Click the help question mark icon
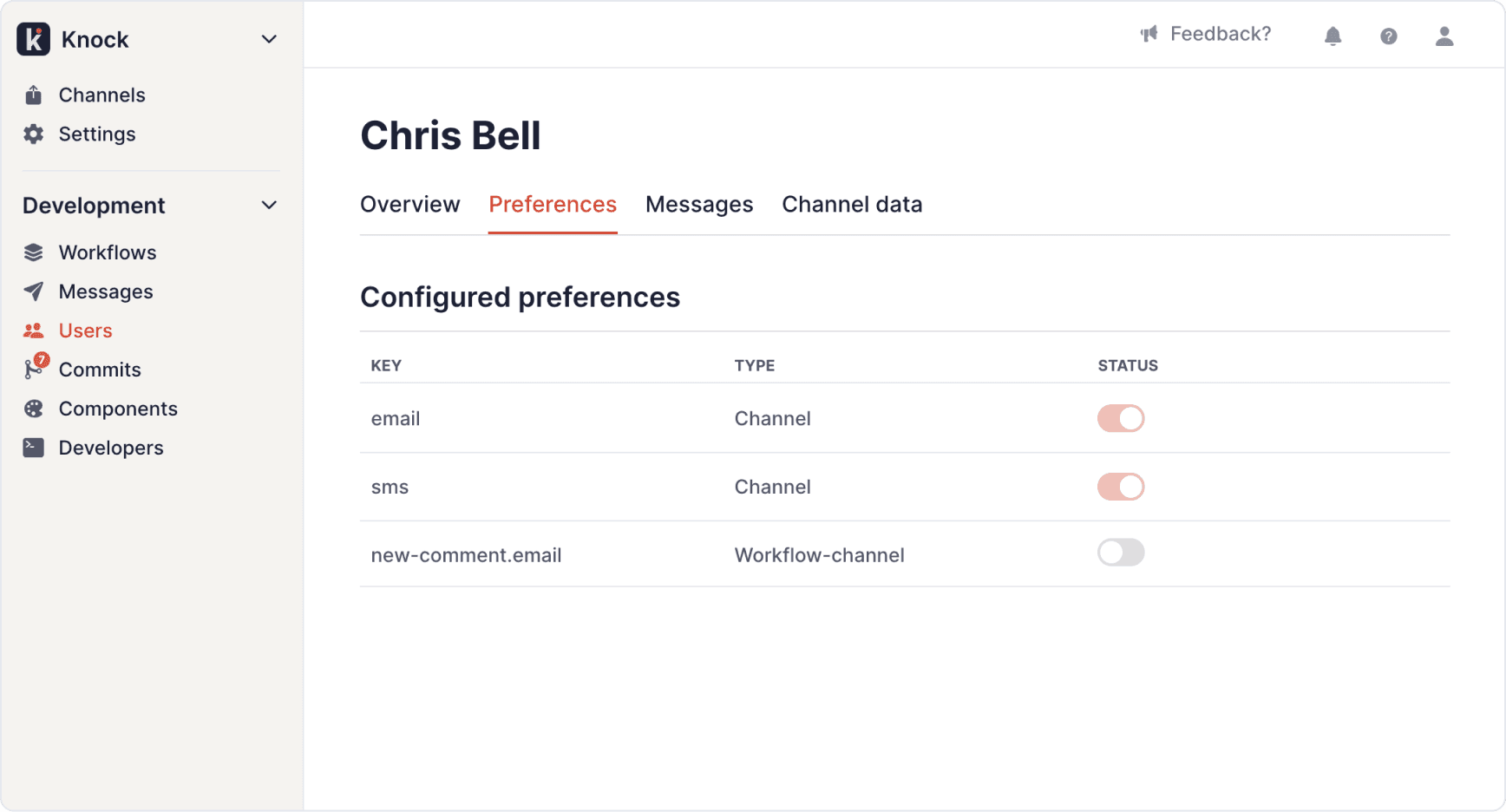 (x=1388, y=36)
